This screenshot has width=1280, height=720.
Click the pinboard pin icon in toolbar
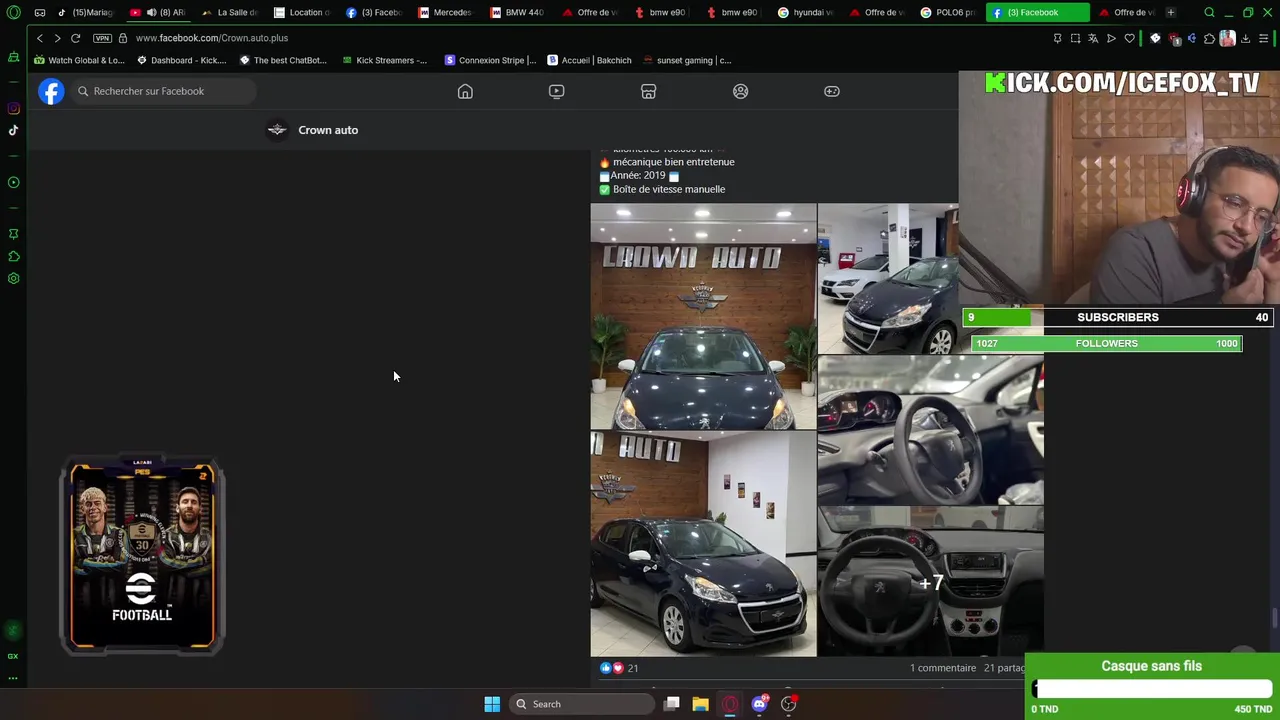(1057, 38)
